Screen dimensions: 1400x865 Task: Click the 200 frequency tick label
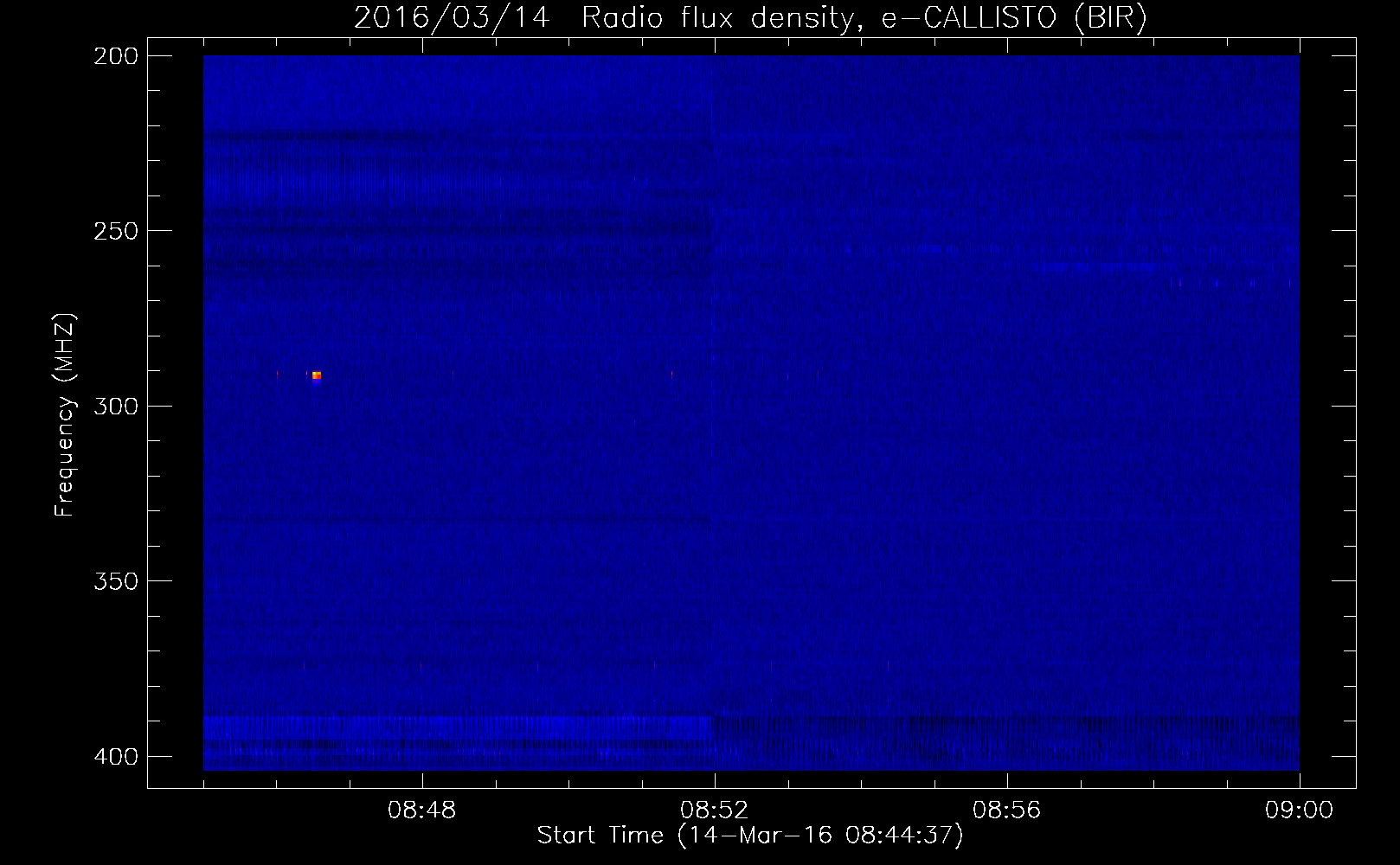(115, 55)
